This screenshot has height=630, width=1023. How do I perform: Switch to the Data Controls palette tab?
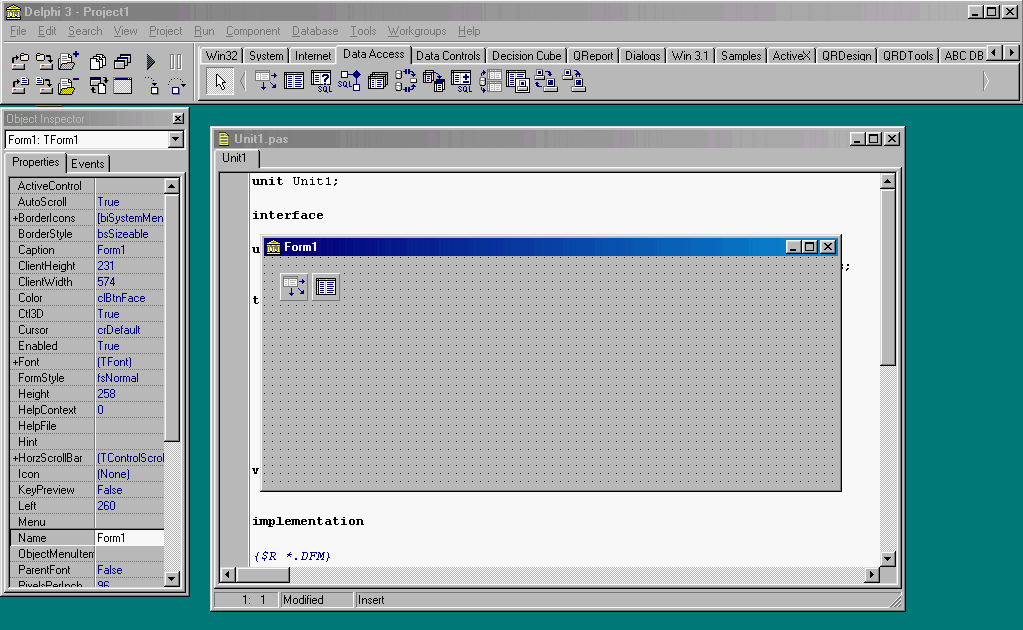point(448,56)
